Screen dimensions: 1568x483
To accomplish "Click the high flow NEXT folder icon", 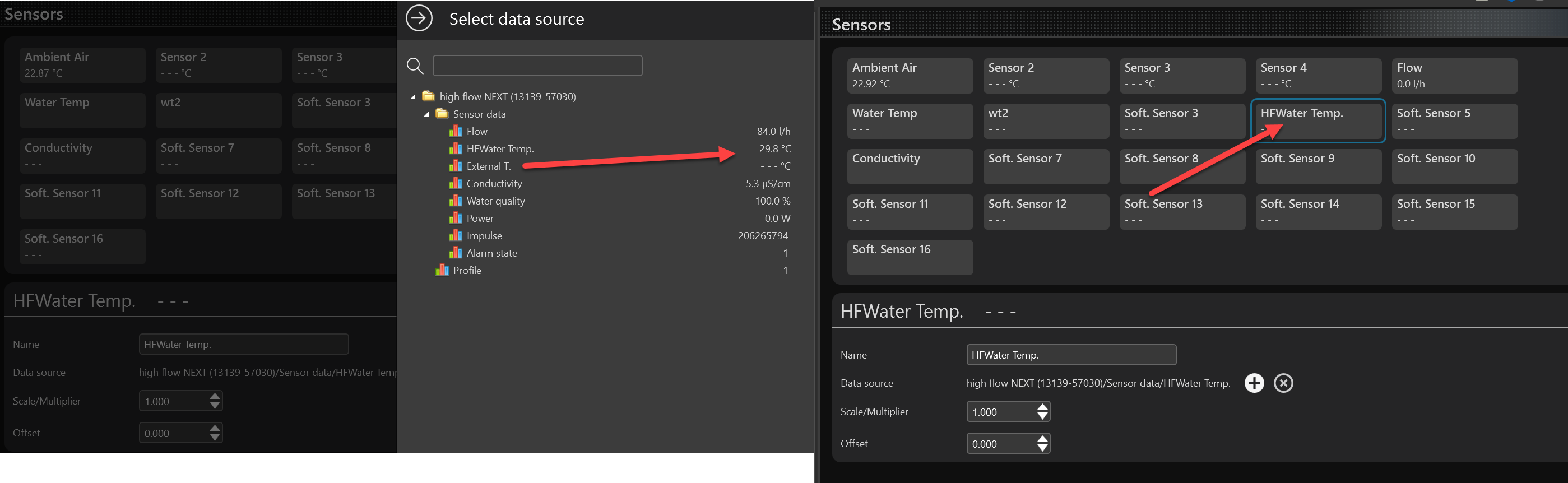I will tap(429, 96).
